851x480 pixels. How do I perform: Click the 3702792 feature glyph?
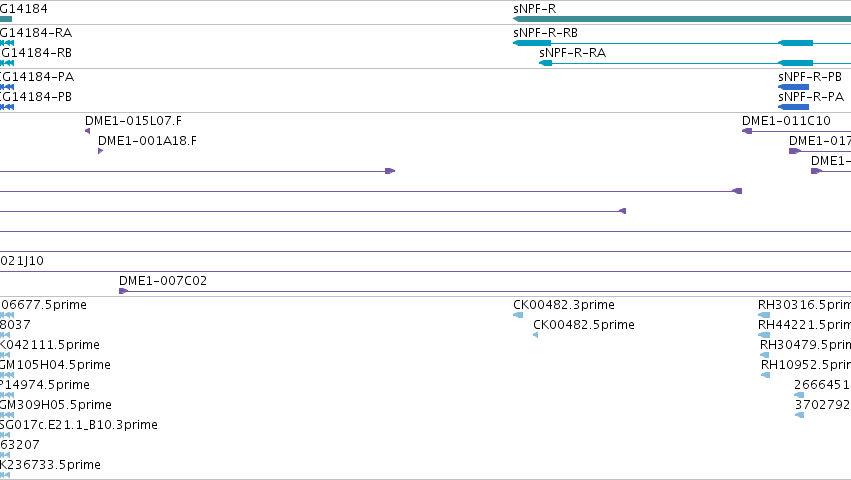799,415
